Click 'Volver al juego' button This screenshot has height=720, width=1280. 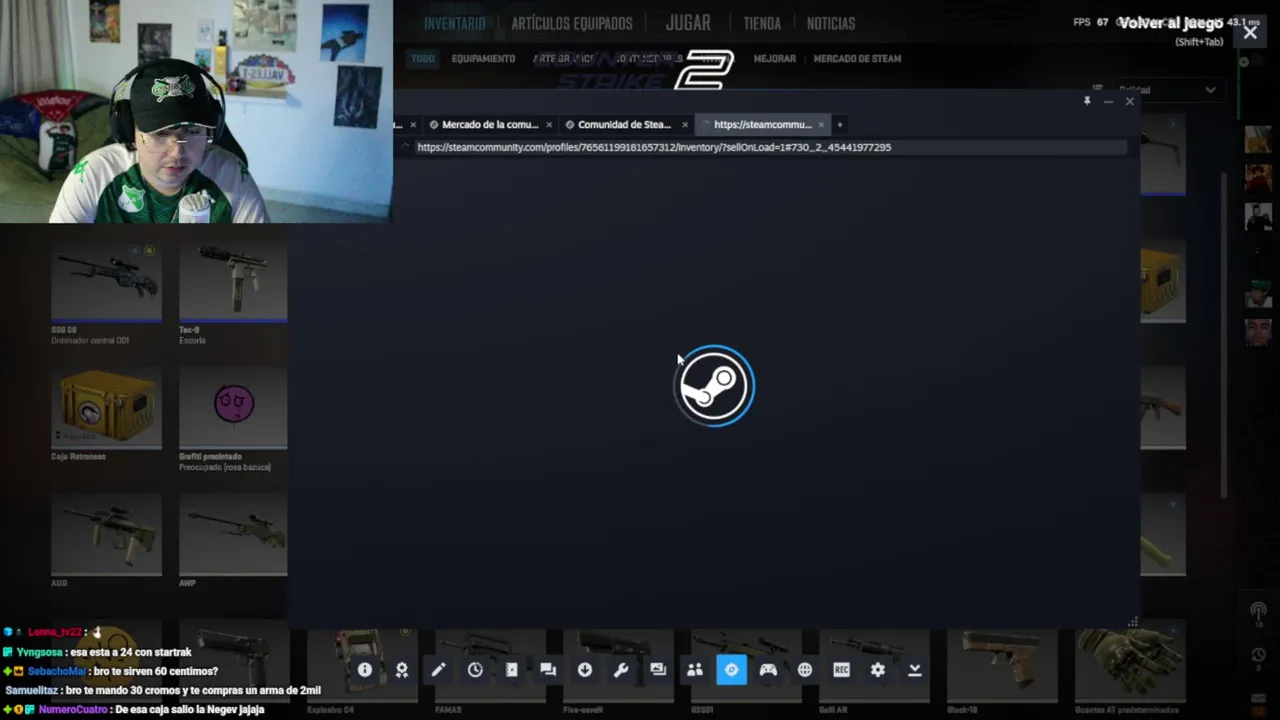point(1171,23)
